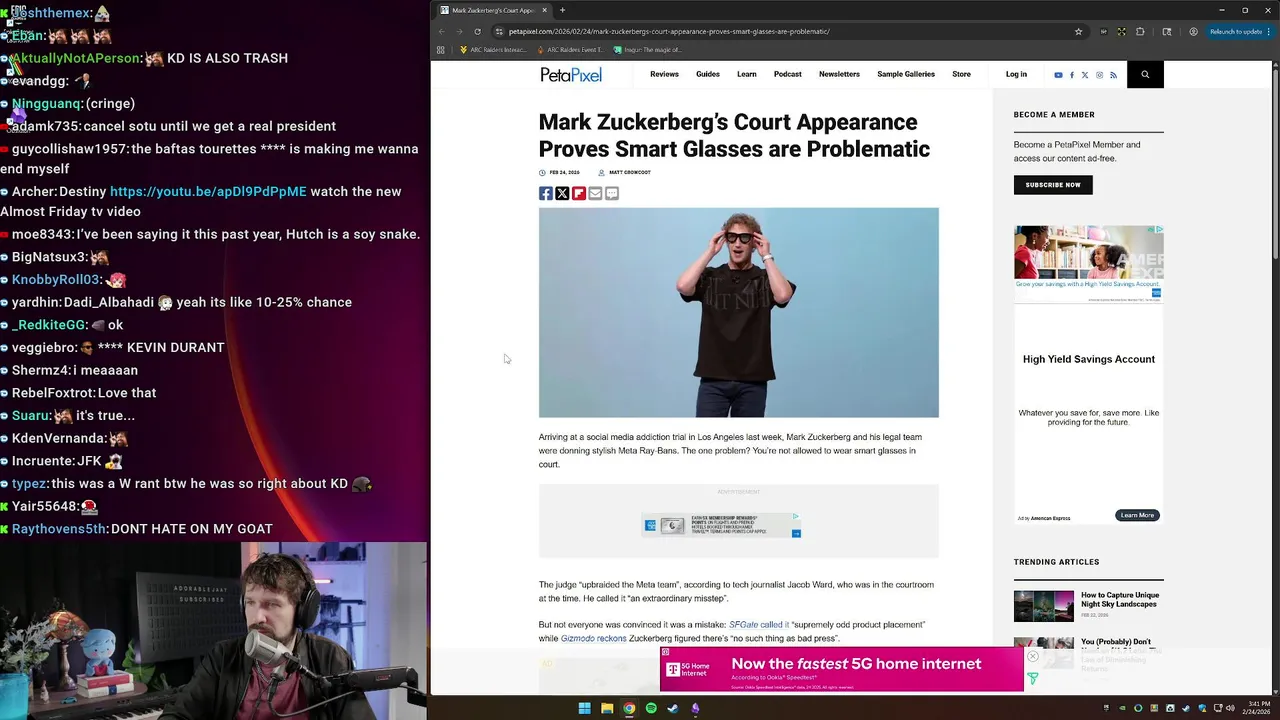Image resolution: width=1280 pixels, height=720 pixels.
Task: Share article via X icon
Action: [562, 193]
